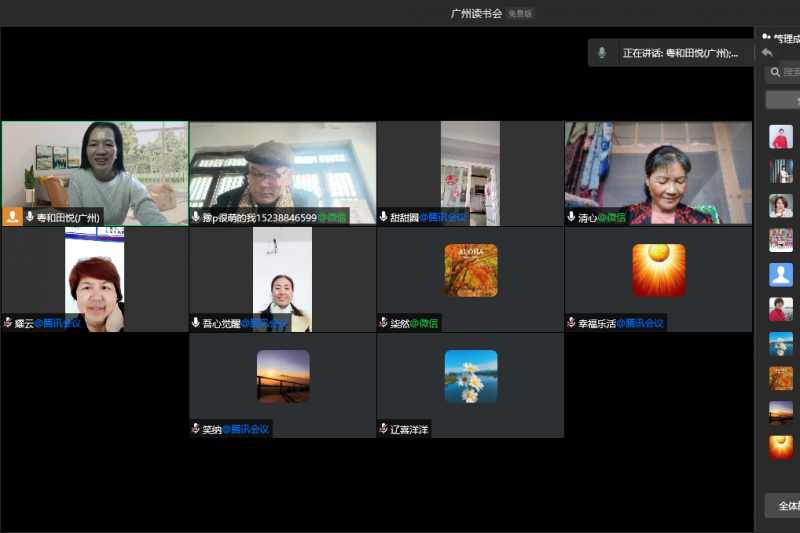Select the 柒然 autumn-leaves avatar tile
This screenshot has width=800, height=533.
(x=470, y=271)
